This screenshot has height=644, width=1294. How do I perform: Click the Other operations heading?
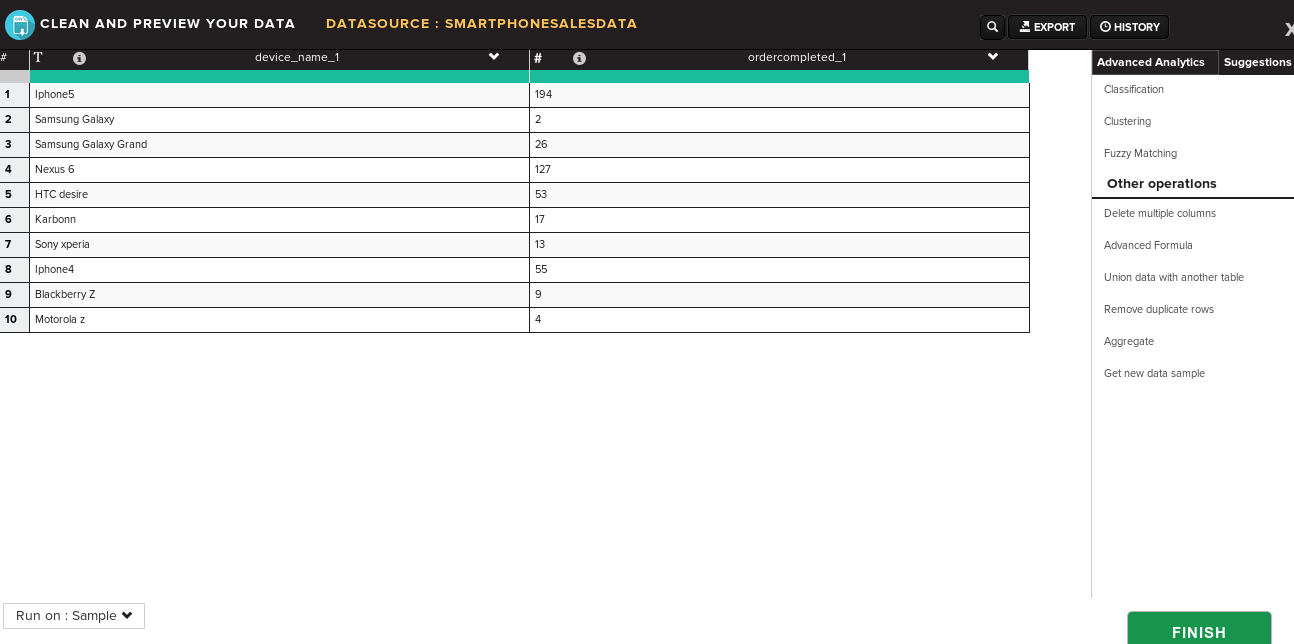tap(1162, 184)
